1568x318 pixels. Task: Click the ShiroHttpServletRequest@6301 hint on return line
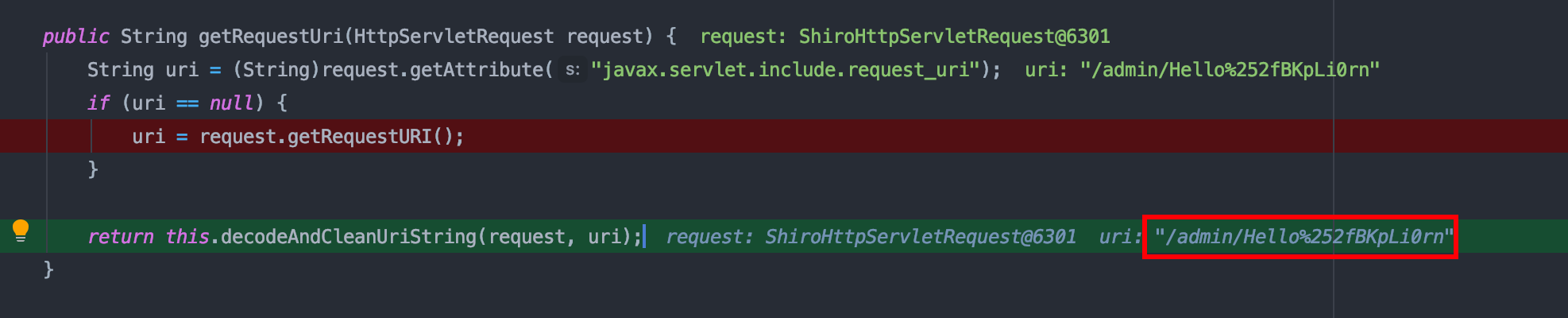pos(921,237)
